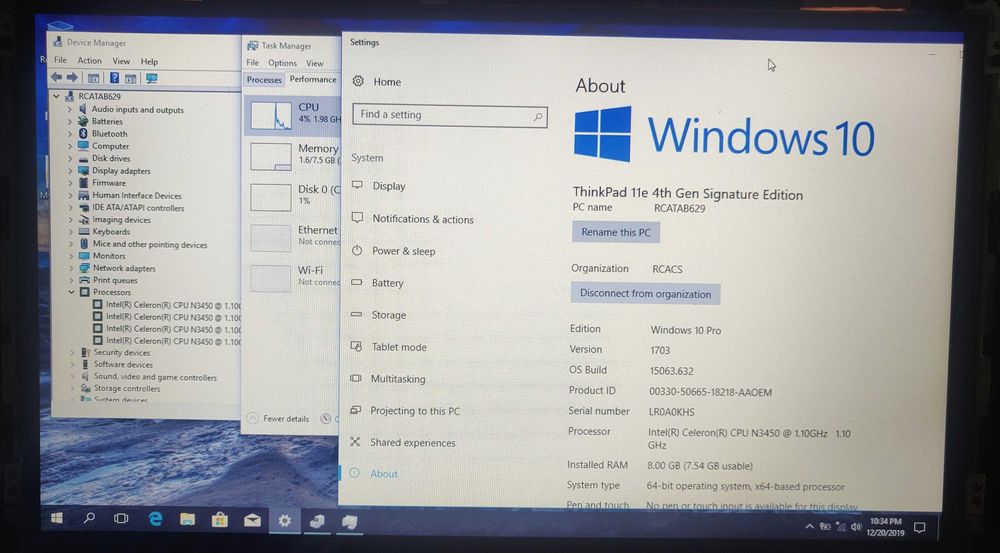Click Fewer details in Task Manager
The width and height of the screenshot is (1000, 553).
tap(279, 419)
